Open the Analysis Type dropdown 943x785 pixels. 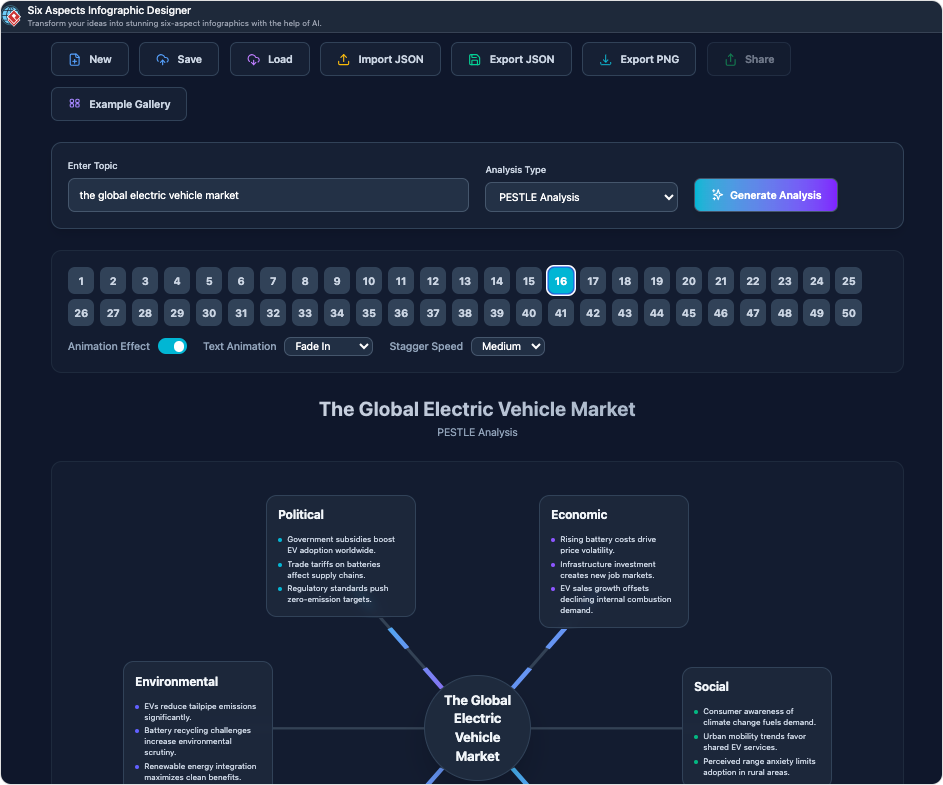[581, 197]
